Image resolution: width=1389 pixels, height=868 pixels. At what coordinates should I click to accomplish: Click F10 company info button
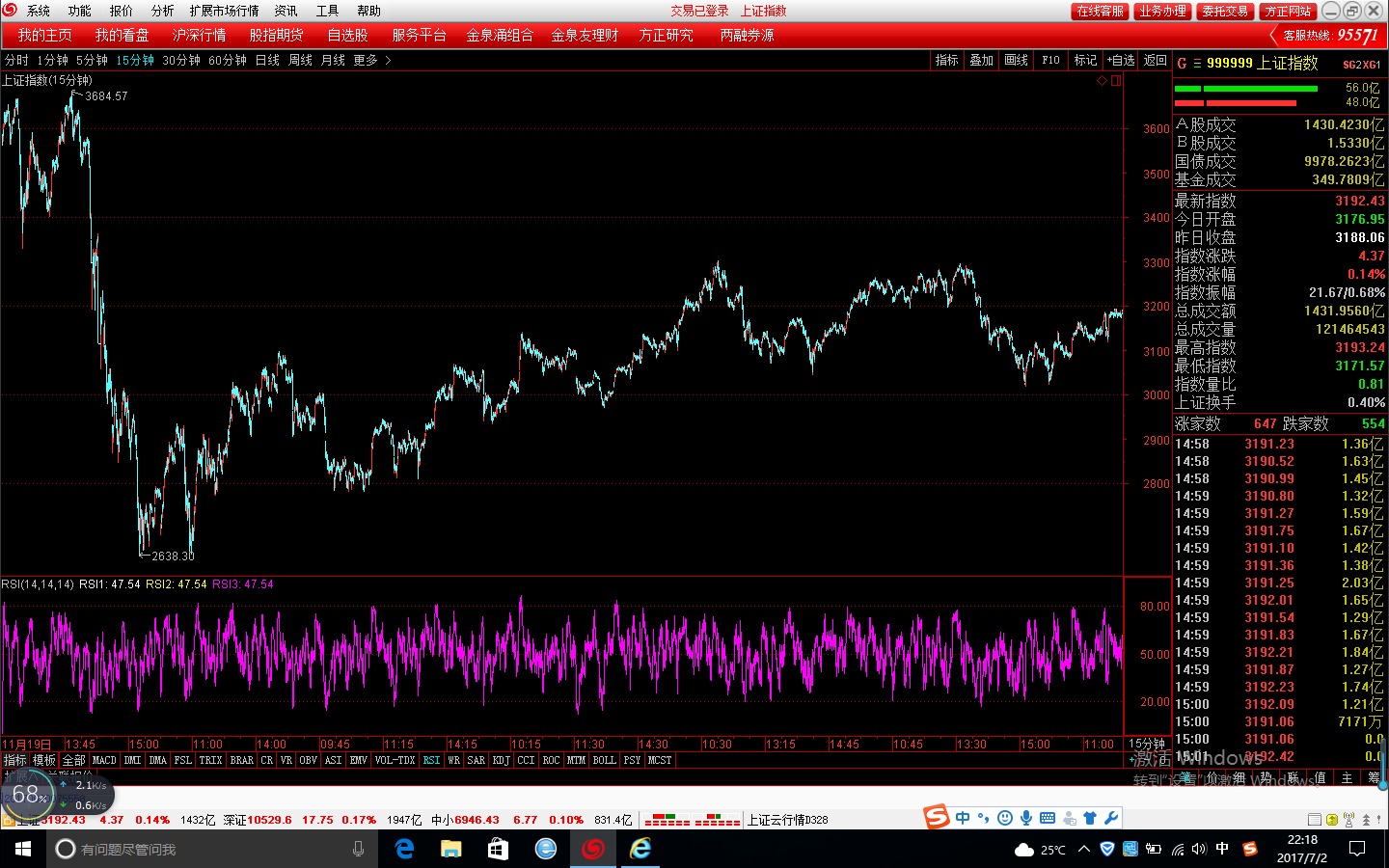coord(1050,60)
